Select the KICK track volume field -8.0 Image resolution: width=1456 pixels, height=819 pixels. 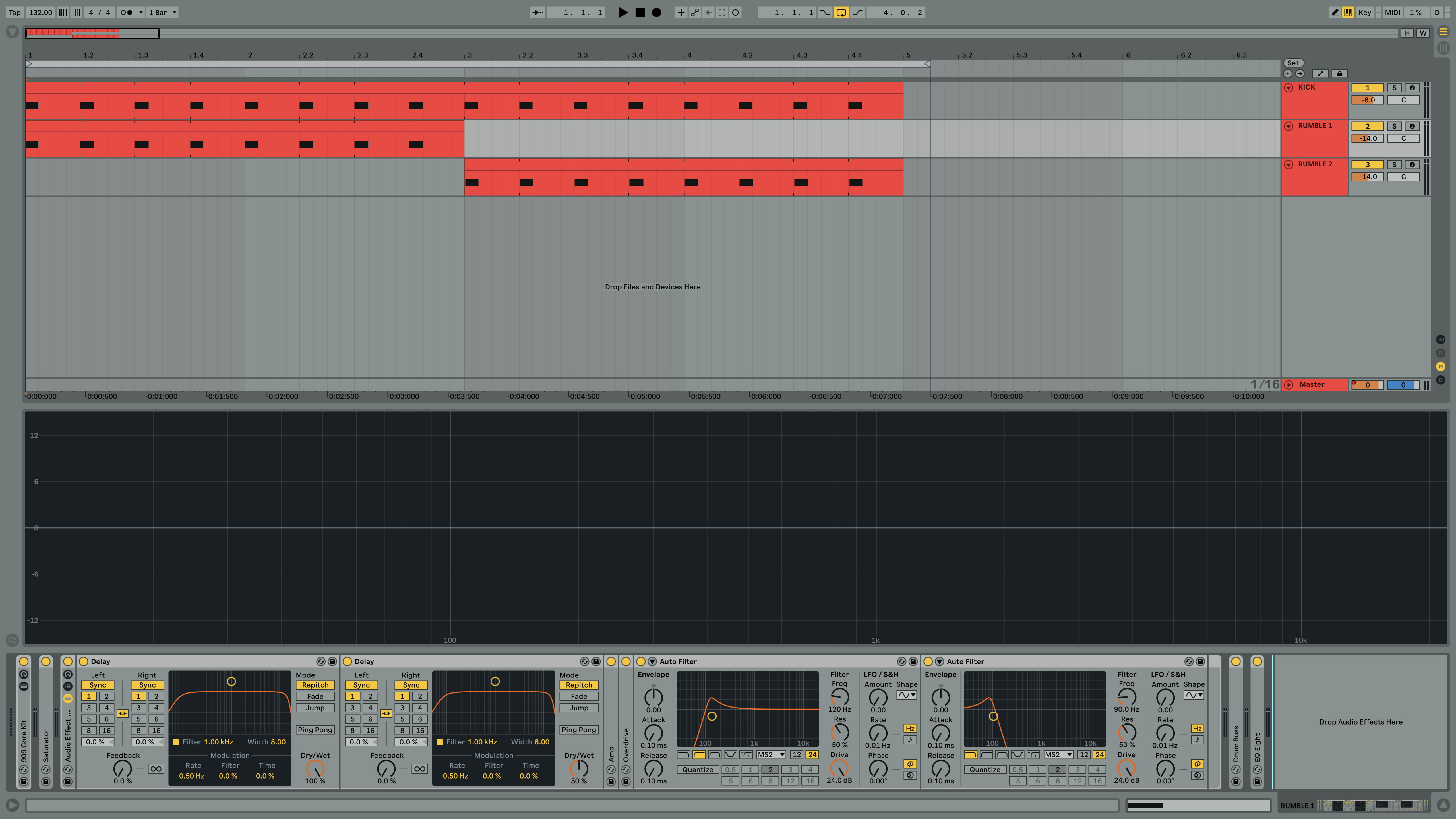point(1368,100)
